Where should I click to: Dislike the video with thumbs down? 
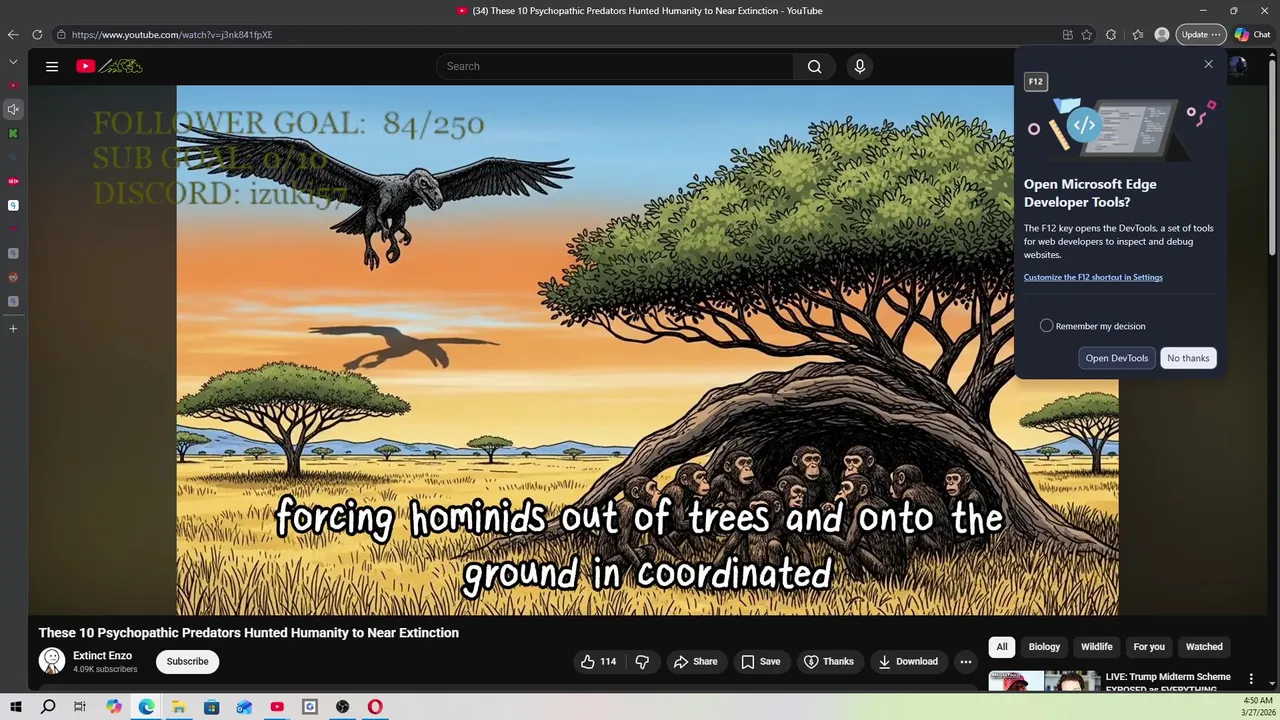(642, 662)
